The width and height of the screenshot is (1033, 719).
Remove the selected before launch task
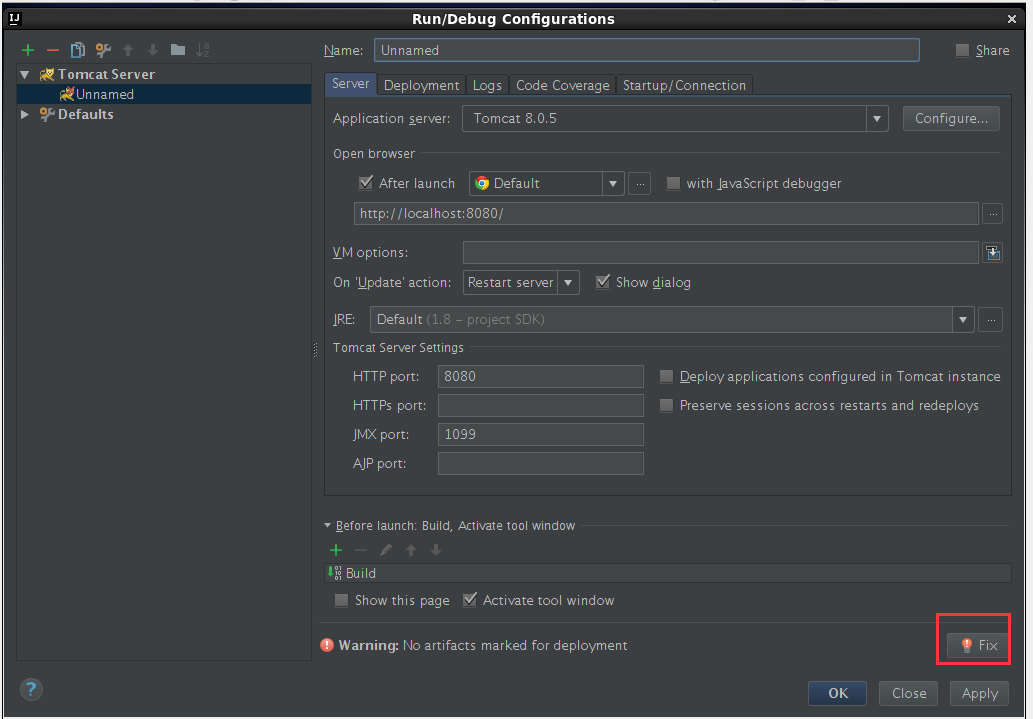point(361,550)
